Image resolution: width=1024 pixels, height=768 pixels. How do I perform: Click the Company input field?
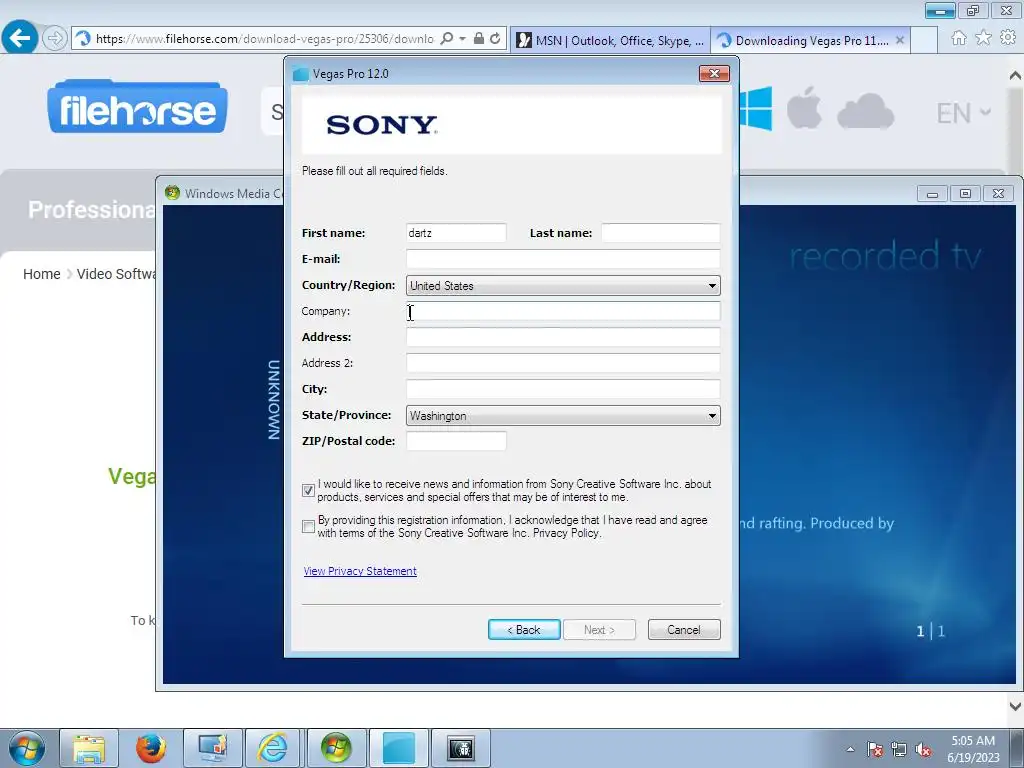click(x=563, y=311)
